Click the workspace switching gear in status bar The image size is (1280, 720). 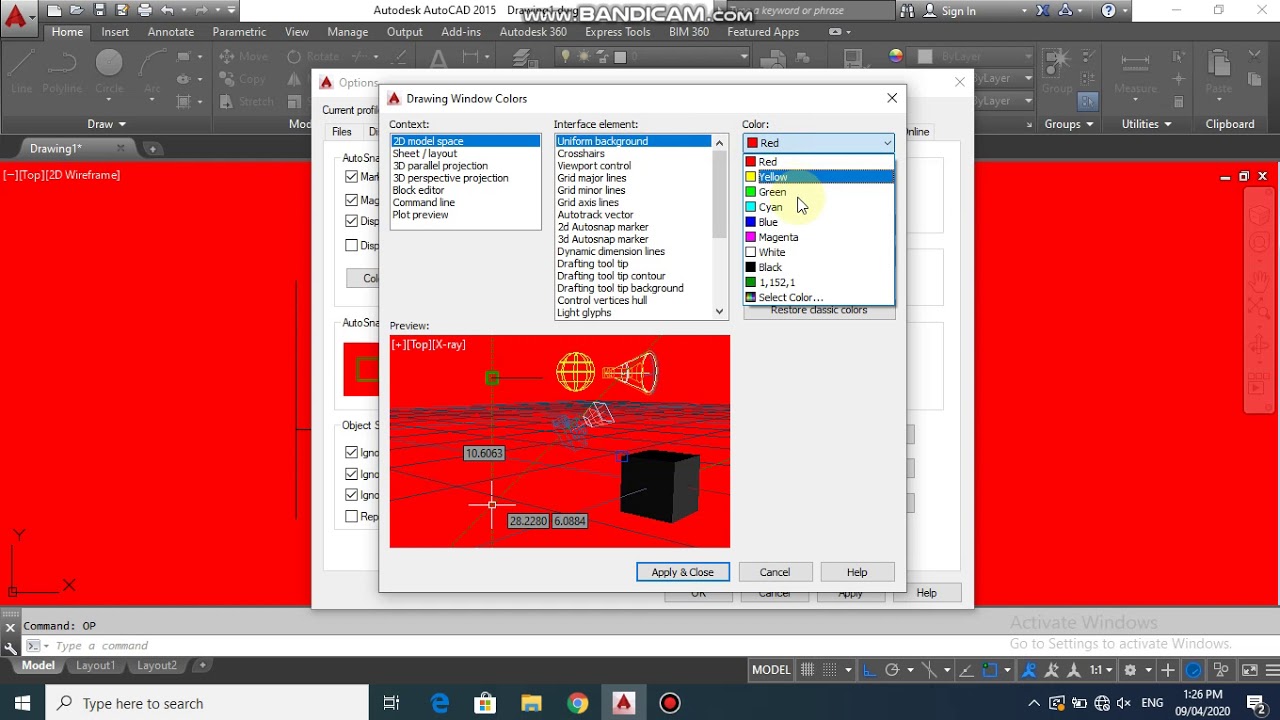tap(1130, 670)
